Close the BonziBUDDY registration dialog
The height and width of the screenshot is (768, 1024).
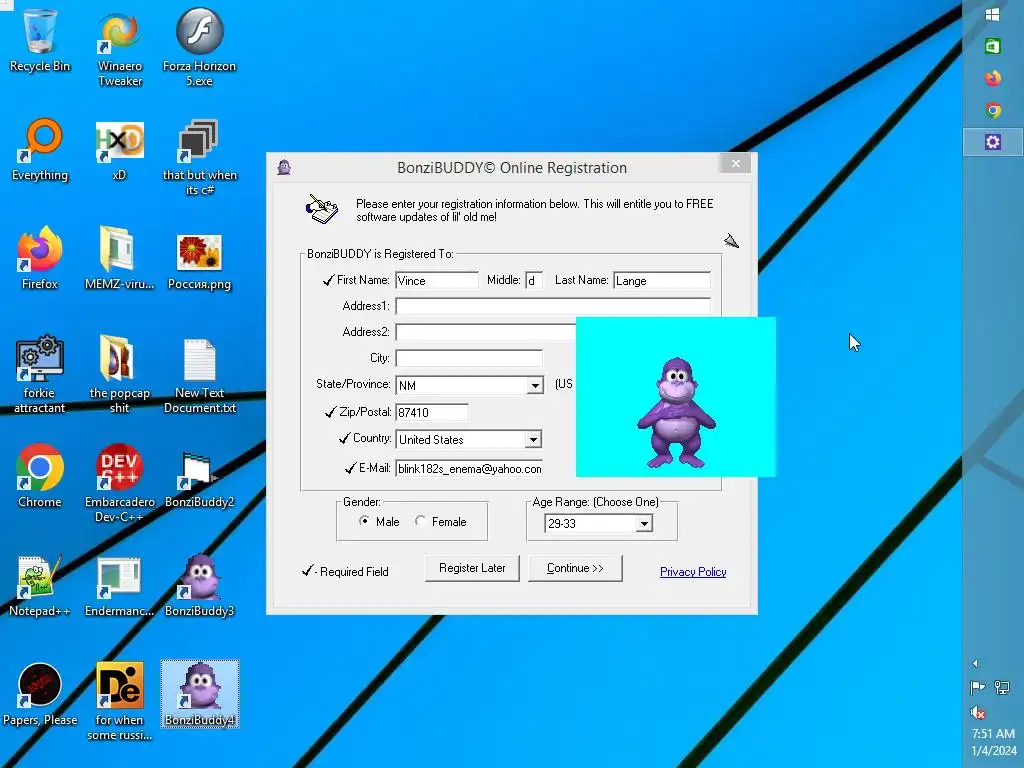click(736, 163)
